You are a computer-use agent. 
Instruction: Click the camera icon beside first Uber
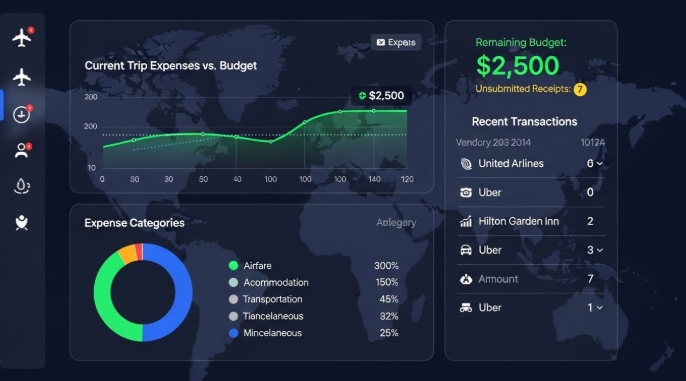click(466, 192)
